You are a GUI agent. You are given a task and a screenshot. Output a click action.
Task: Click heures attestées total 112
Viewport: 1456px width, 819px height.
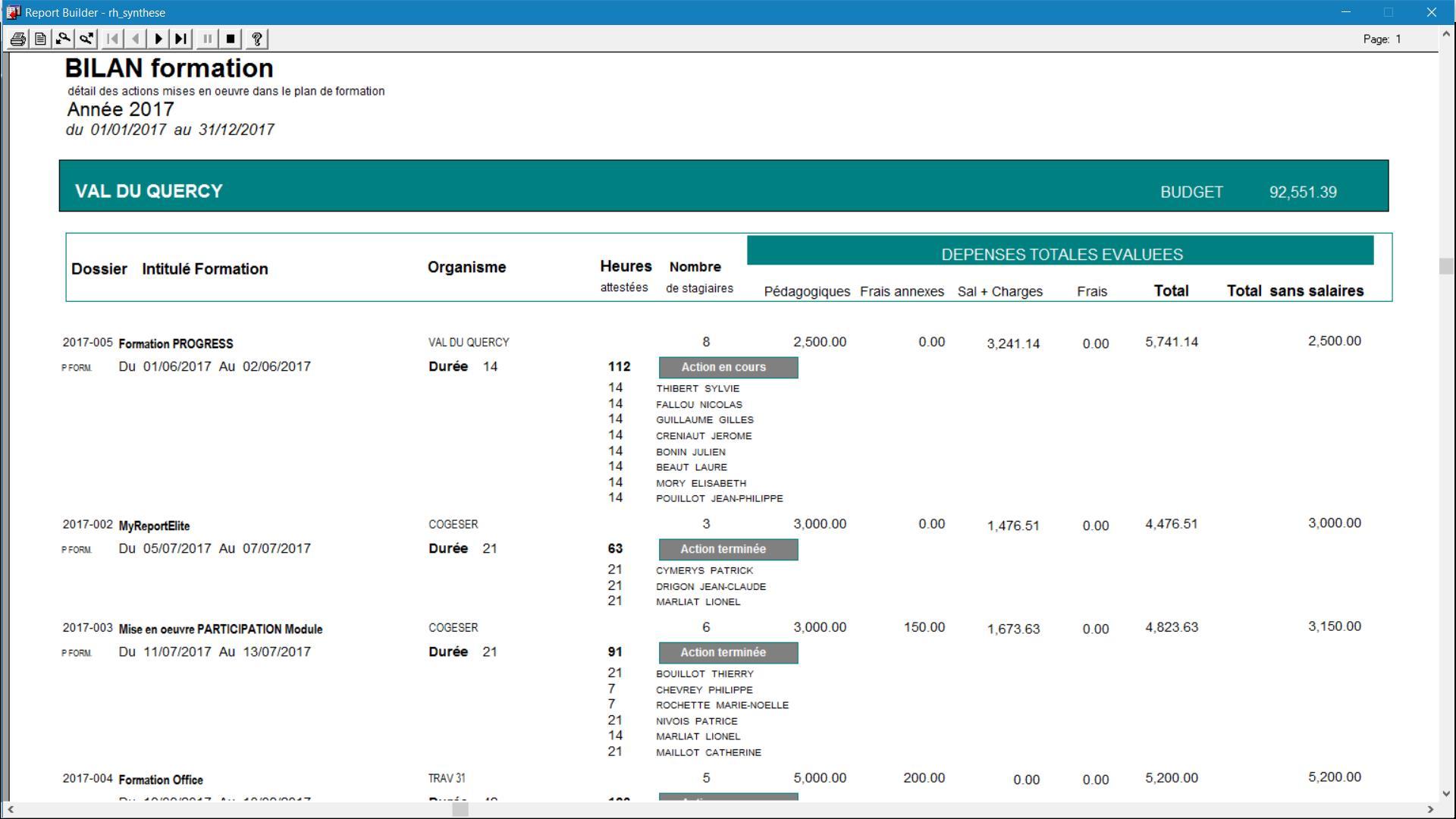pyautogui.click(x=619, y=367)
